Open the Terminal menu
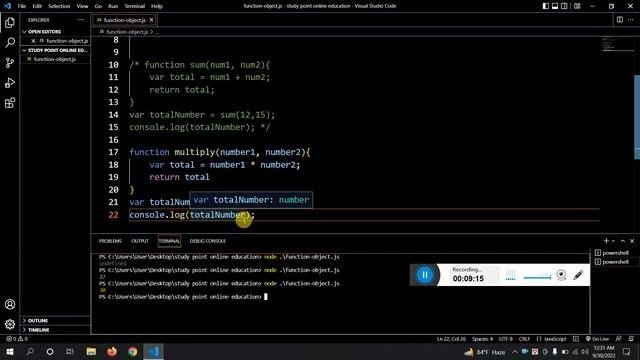Image resolution: width=640 pixels, height=360 pixels. (x=135, y=6)
